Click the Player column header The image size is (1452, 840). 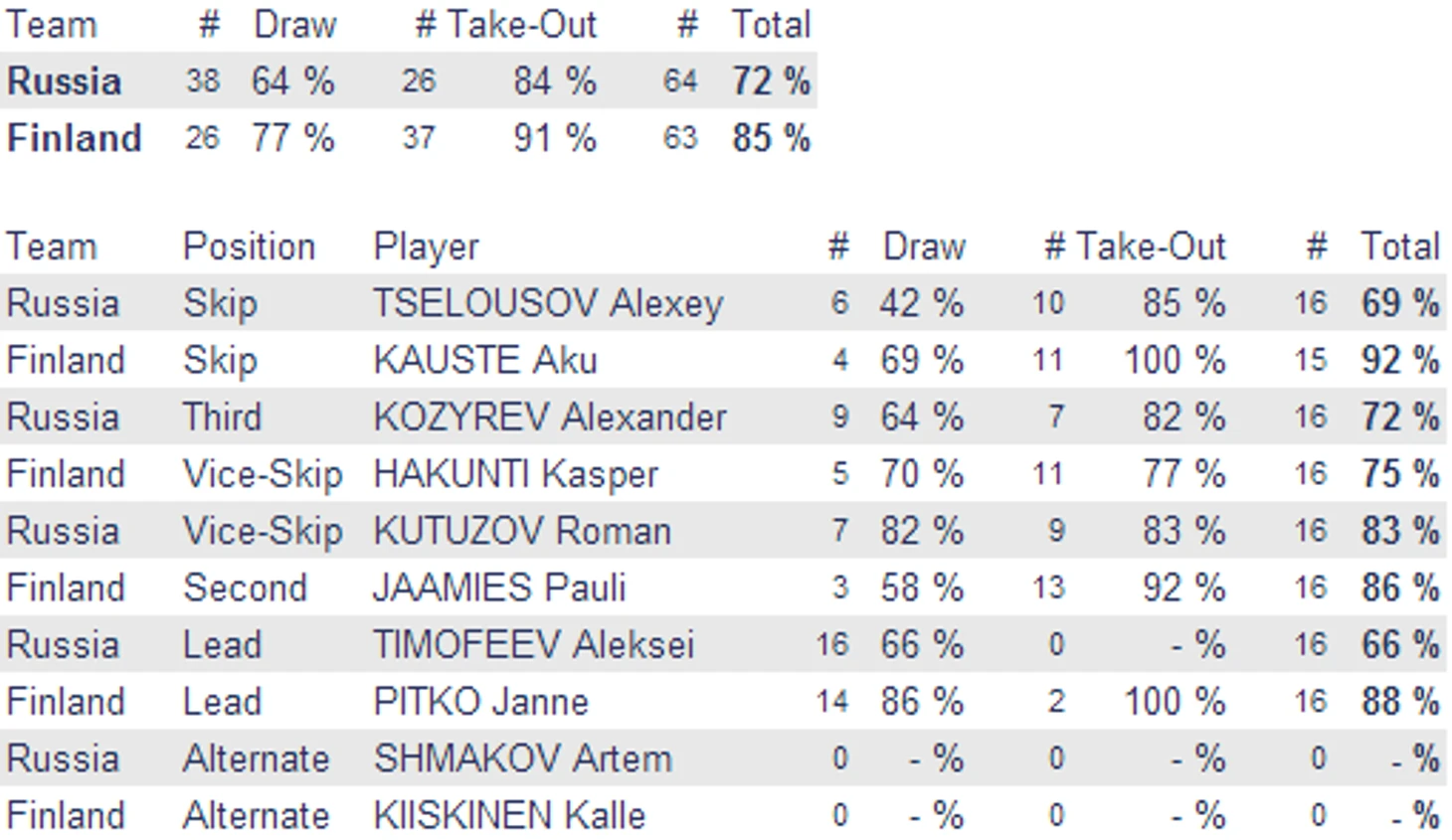point(426,248)
